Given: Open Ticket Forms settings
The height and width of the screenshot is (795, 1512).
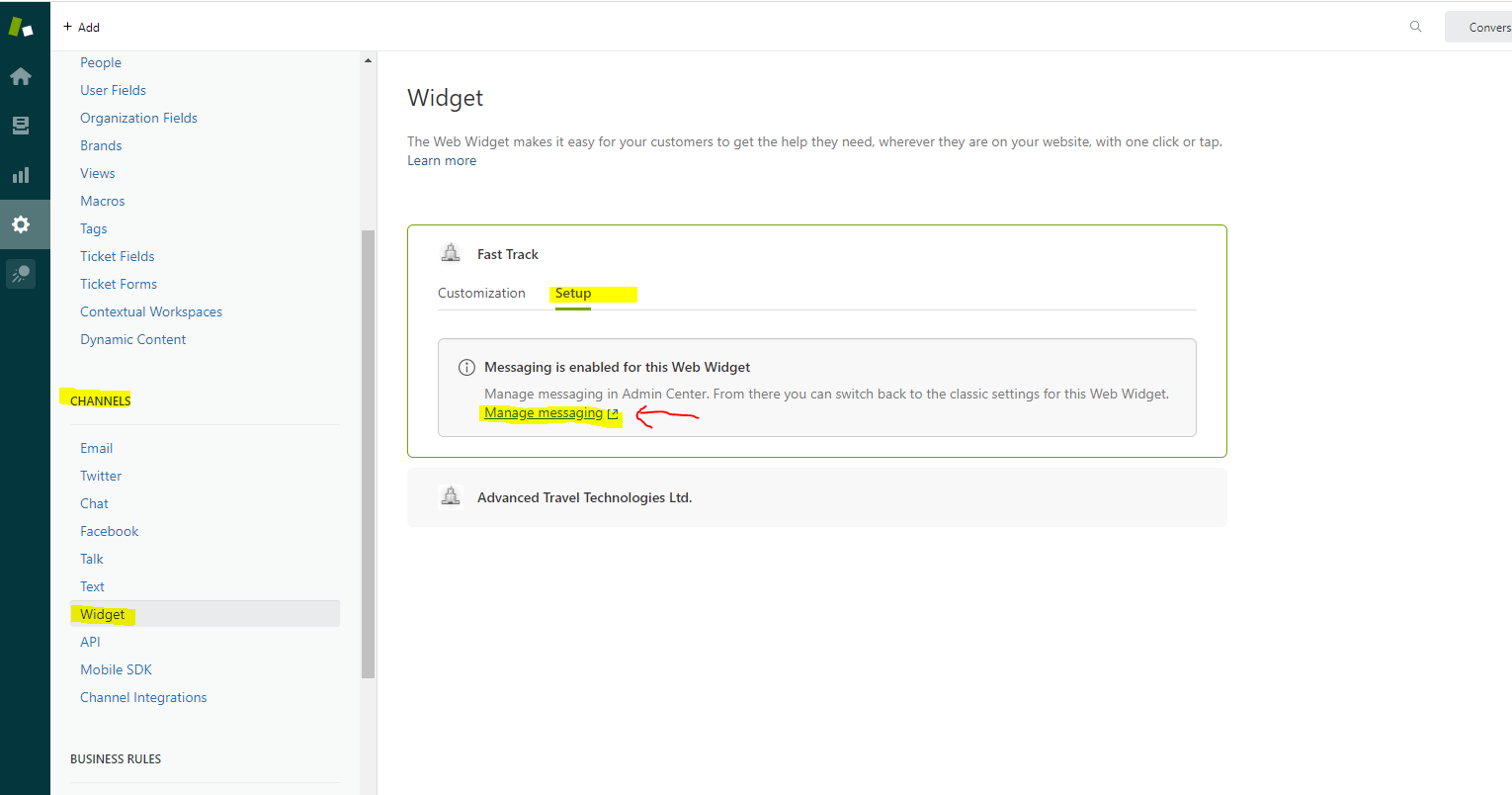Looking at the screenshot, I should tap(119, 284).
